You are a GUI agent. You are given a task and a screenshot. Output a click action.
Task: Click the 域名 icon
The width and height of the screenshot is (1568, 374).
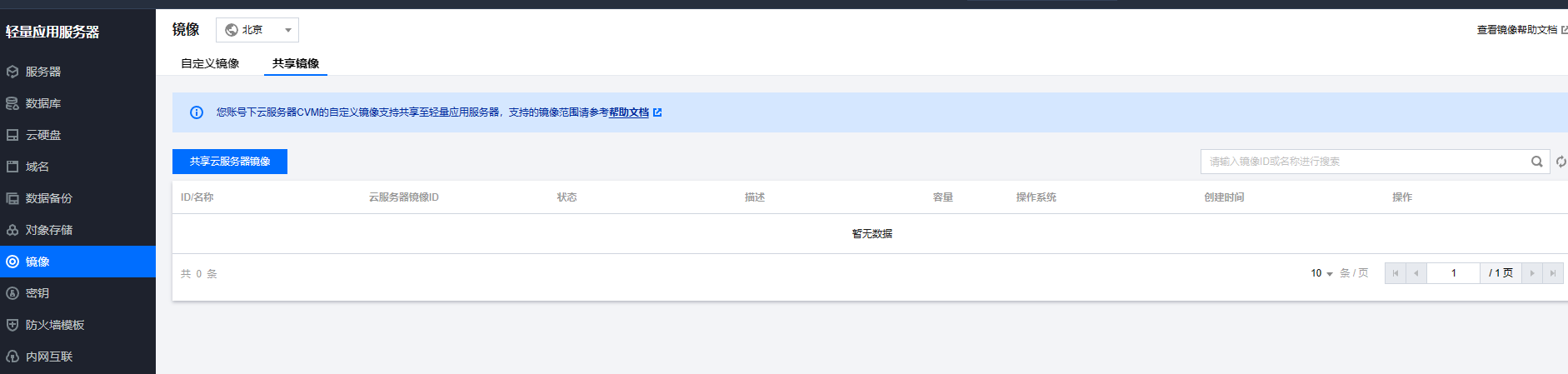[x=12, y=167]
